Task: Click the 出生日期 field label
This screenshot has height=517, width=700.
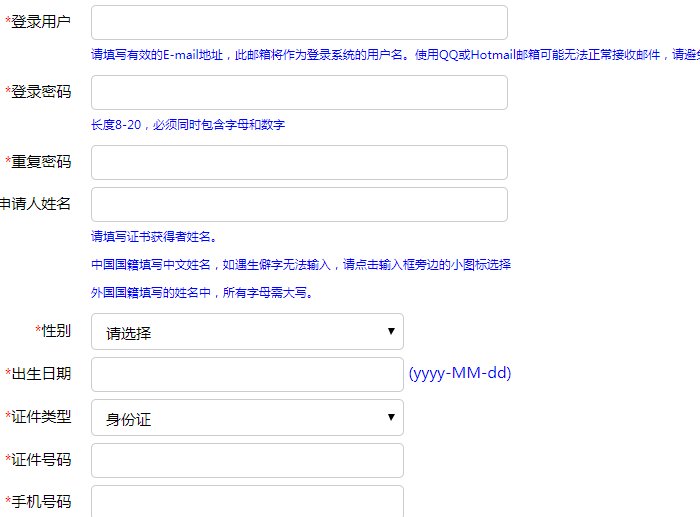Action: (x=38, y=374)
